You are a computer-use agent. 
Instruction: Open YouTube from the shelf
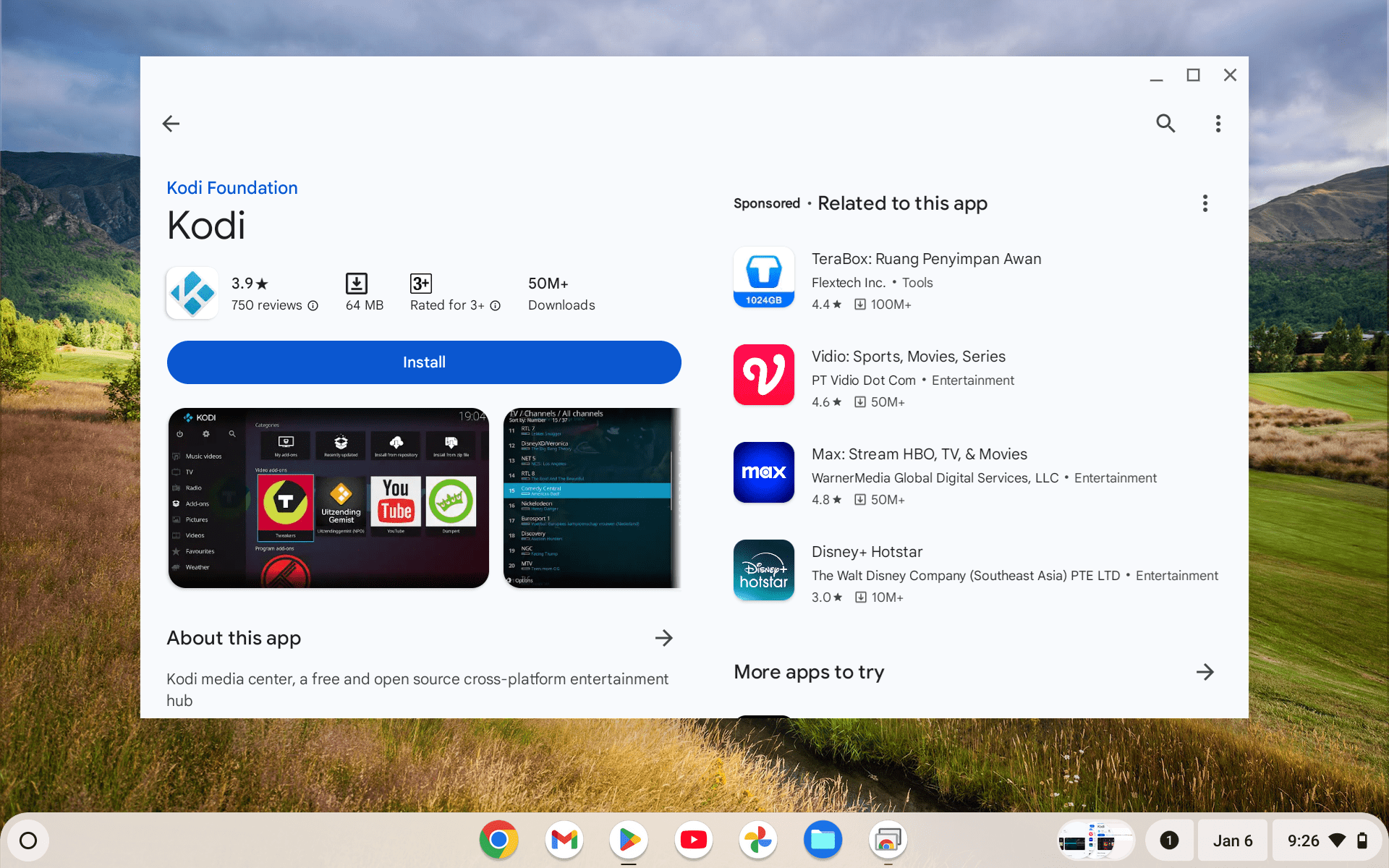pos(693,840)
